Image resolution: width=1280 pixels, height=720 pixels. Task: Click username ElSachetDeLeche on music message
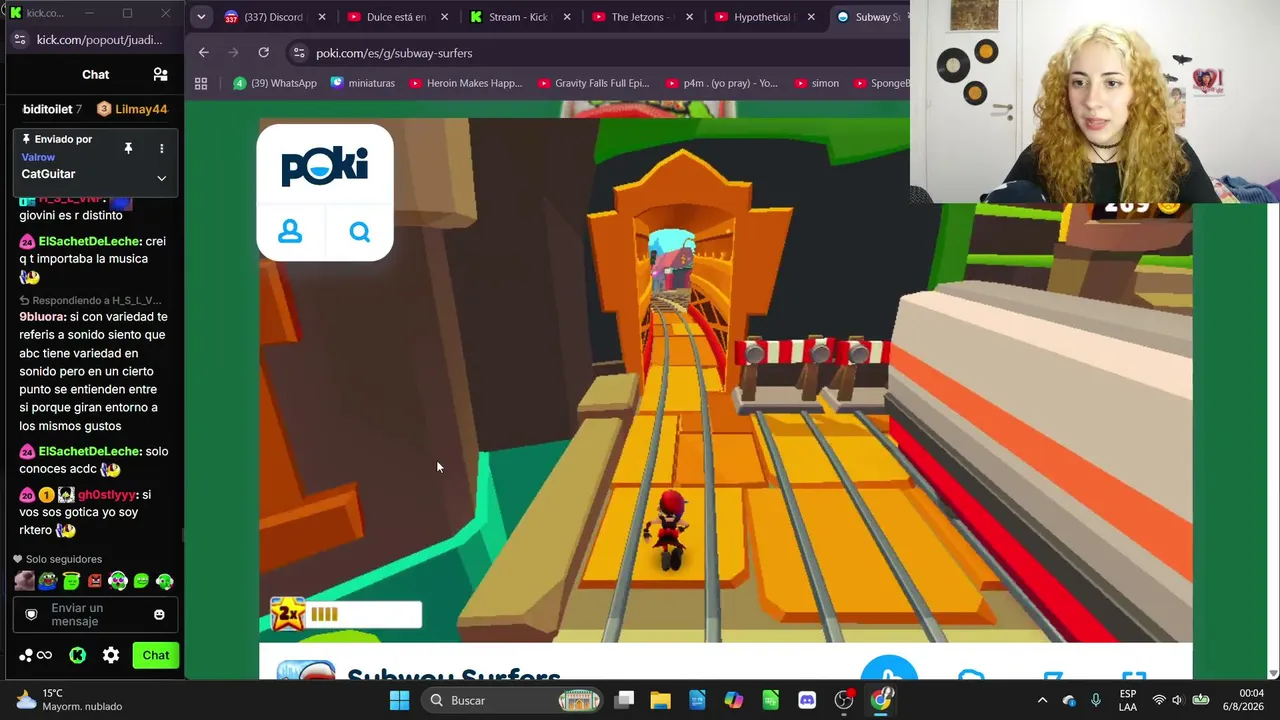(x=90, y=241)
